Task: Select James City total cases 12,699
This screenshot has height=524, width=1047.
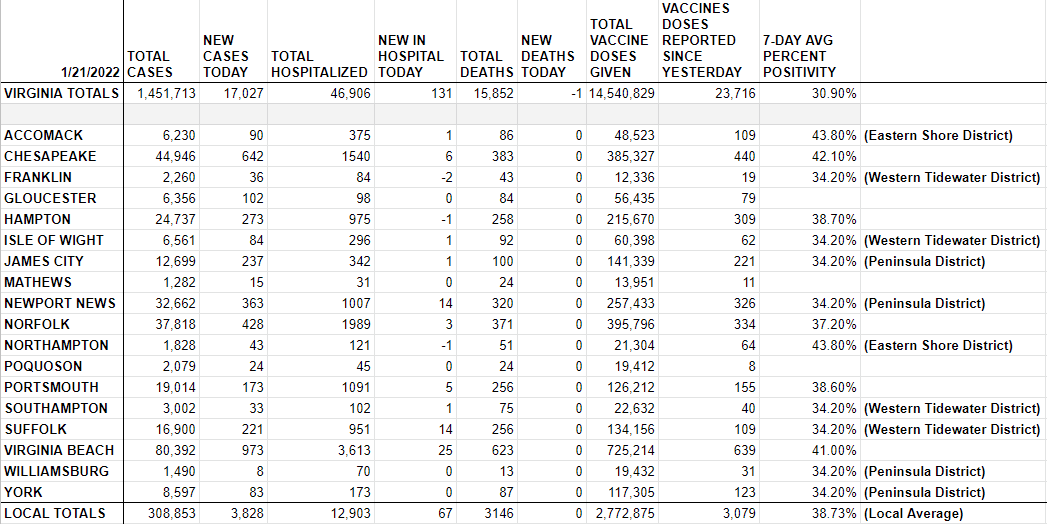Action: [176, 262]
